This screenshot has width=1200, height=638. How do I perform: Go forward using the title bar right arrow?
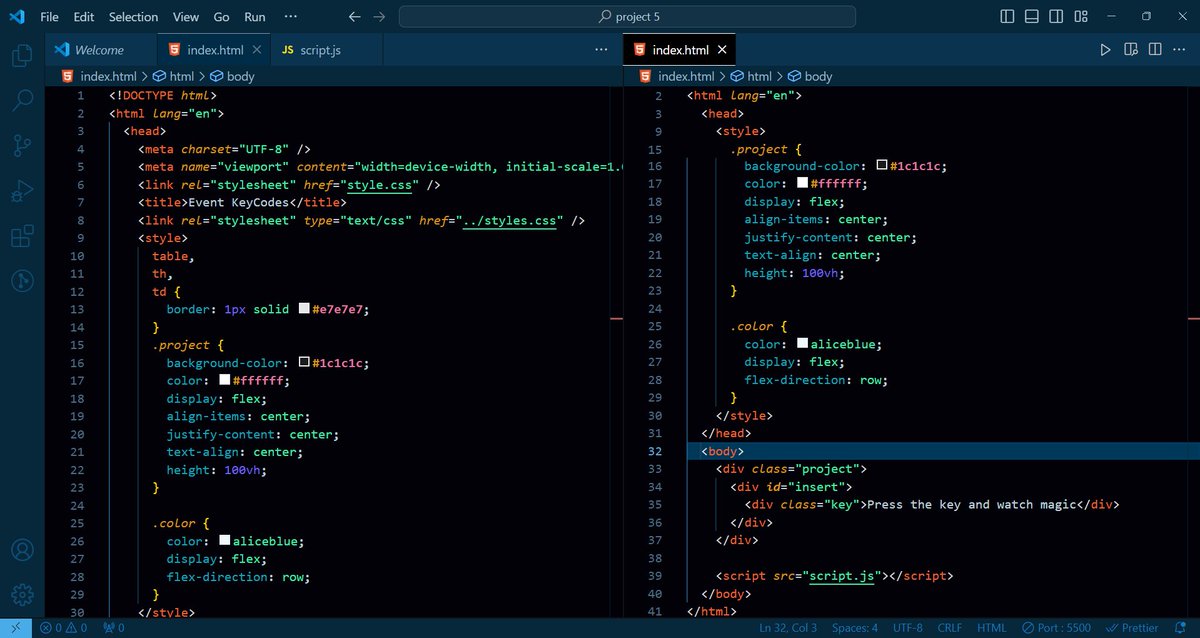[379, 17]
